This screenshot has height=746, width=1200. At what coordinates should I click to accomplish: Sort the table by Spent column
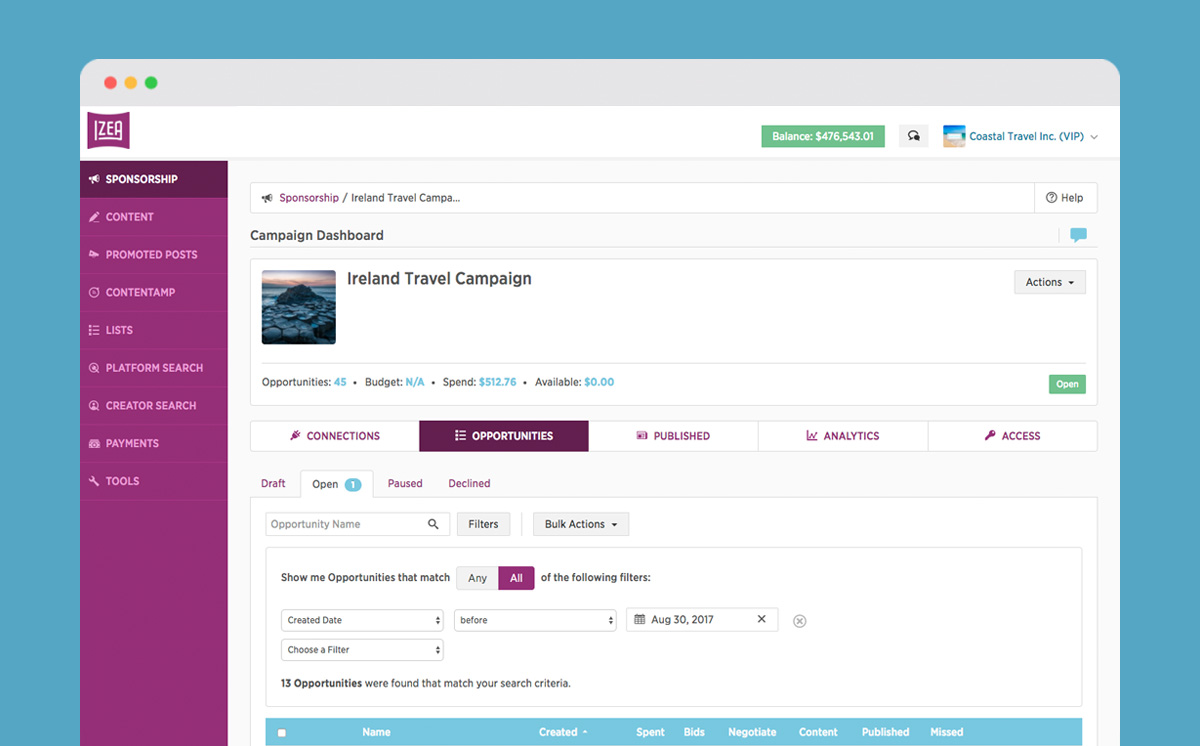click(x=650, y=732)
